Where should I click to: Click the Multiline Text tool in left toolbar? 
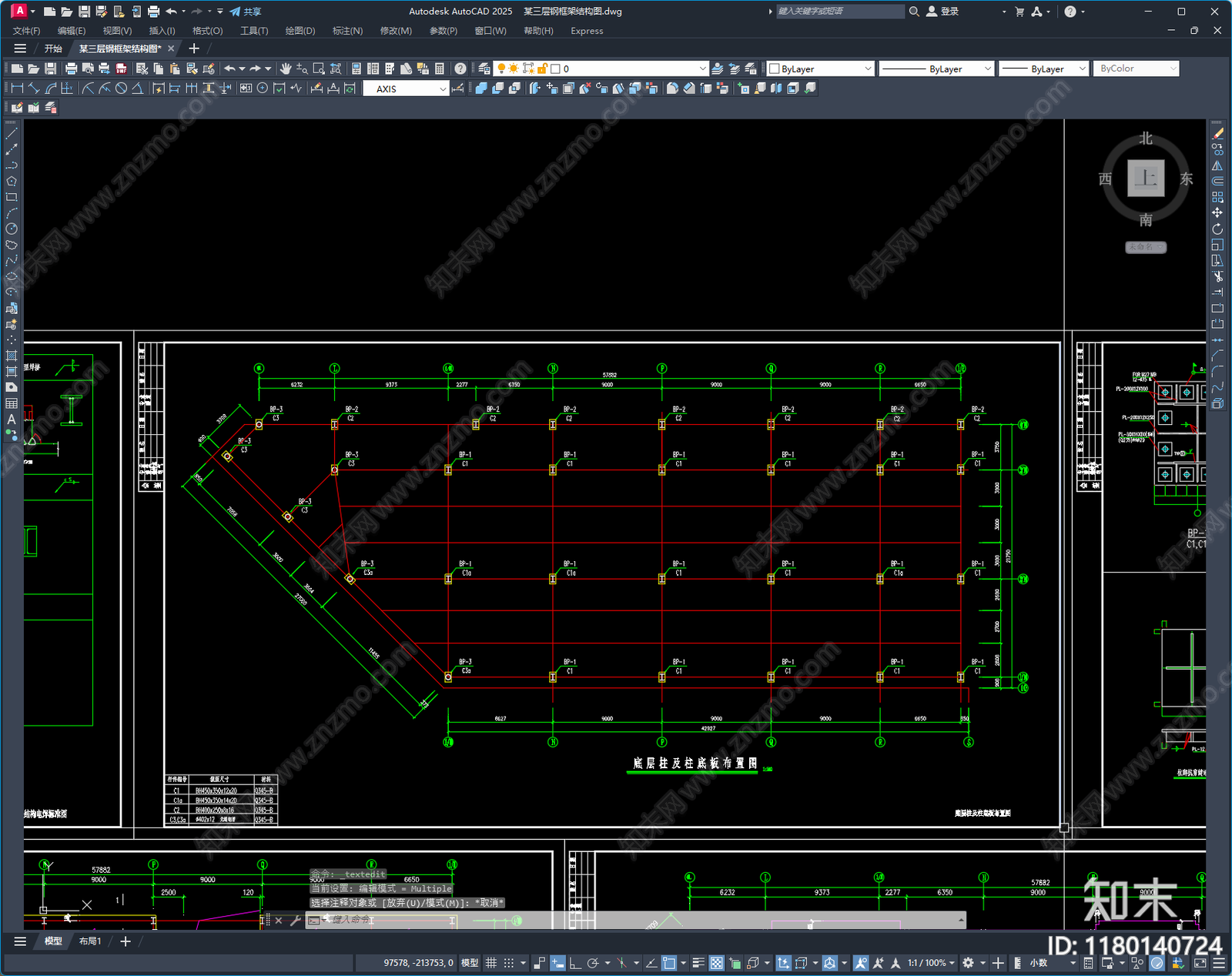12,419
